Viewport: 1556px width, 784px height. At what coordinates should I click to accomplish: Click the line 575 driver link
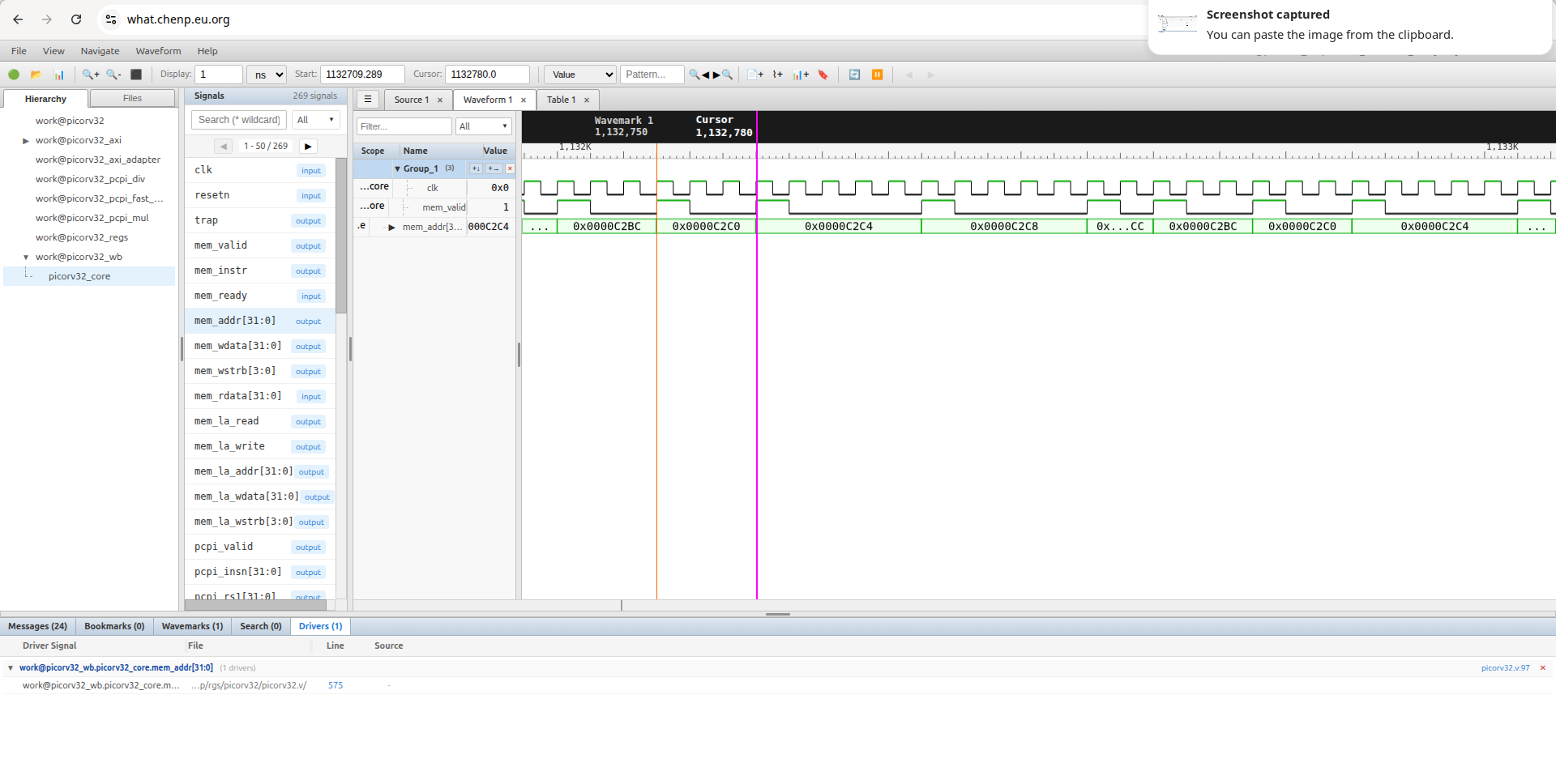click(x=336, y=685)
